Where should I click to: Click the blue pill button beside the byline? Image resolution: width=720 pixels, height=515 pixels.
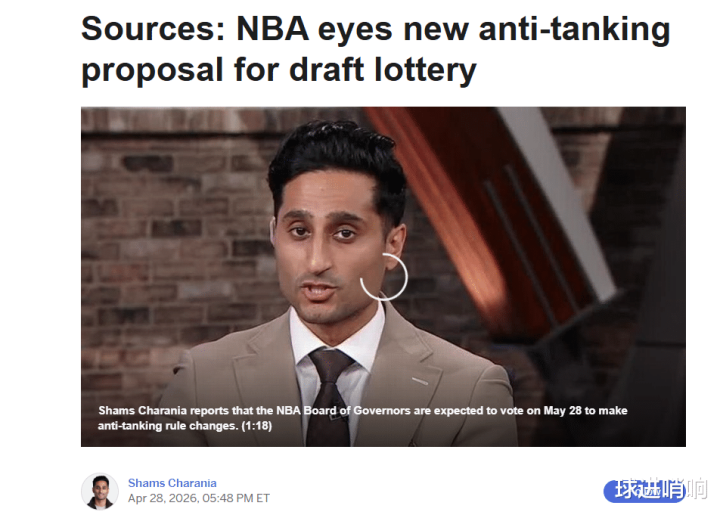tap(644, 491)
